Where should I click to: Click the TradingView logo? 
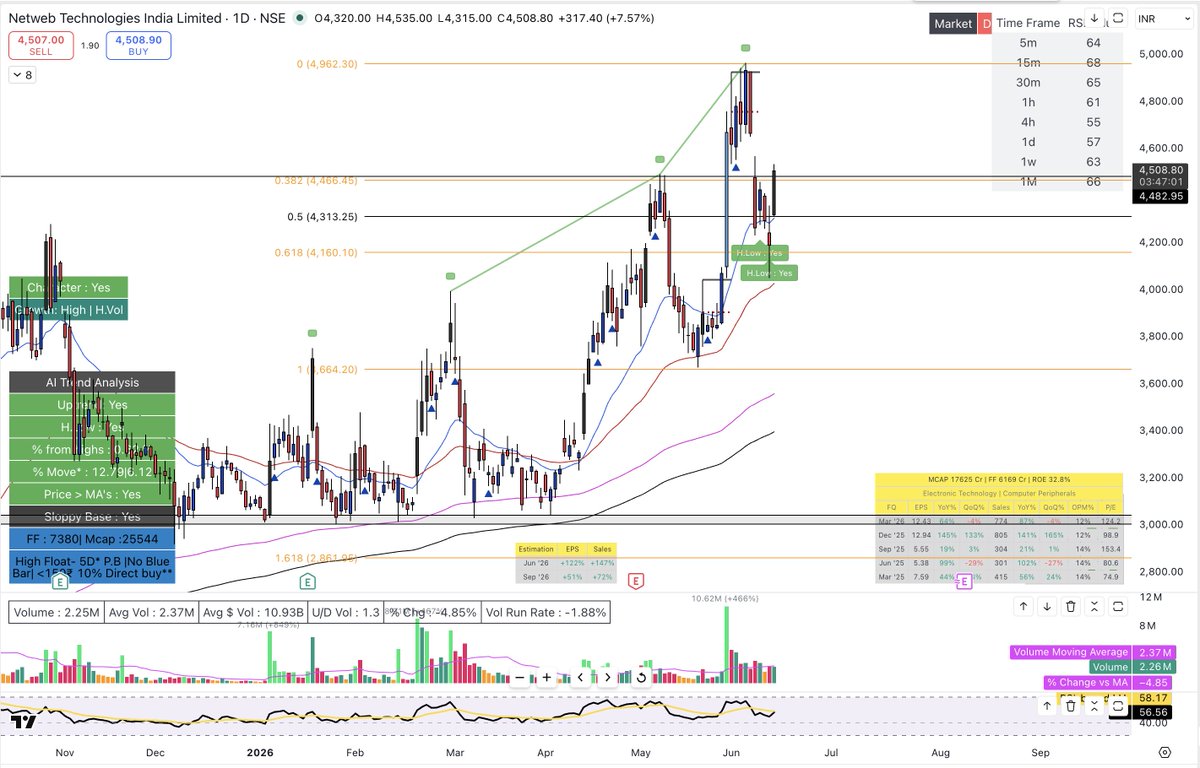point(24,722)
